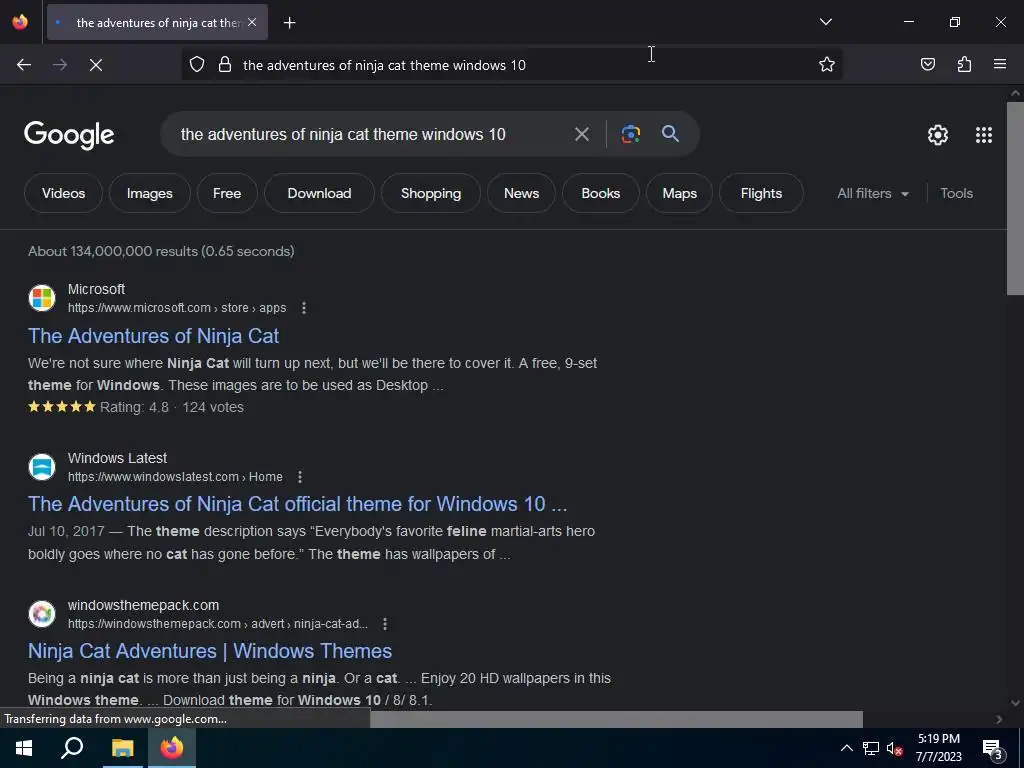The width and height of the screenshot is (1024, 768).
Task: Click the Firefox View icon
Action: pos(20,22)
